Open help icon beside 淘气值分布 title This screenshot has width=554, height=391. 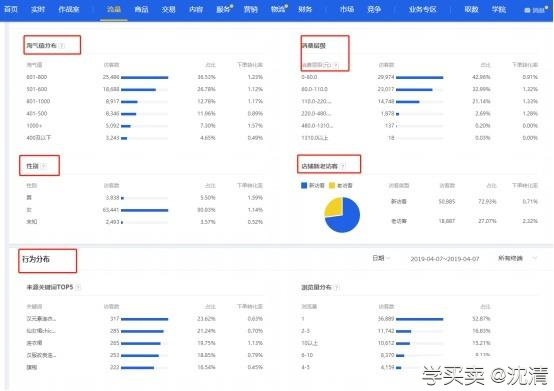click(62, 46)
